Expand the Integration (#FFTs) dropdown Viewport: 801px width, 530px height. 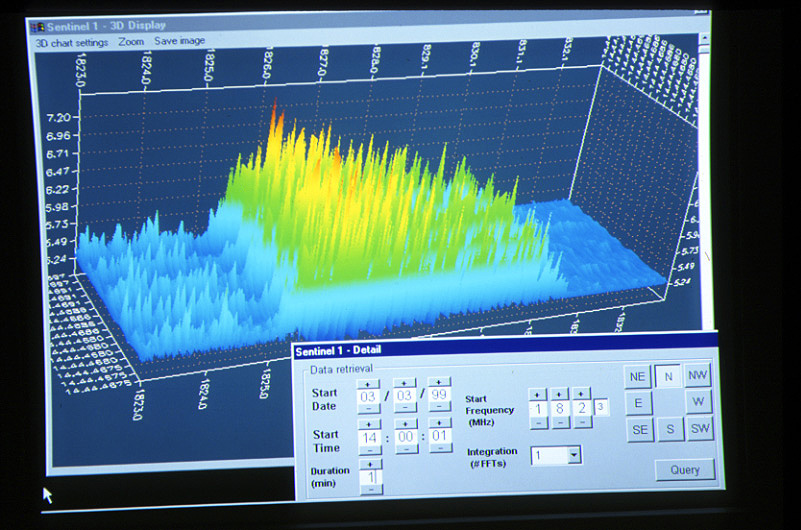[573, 455]
